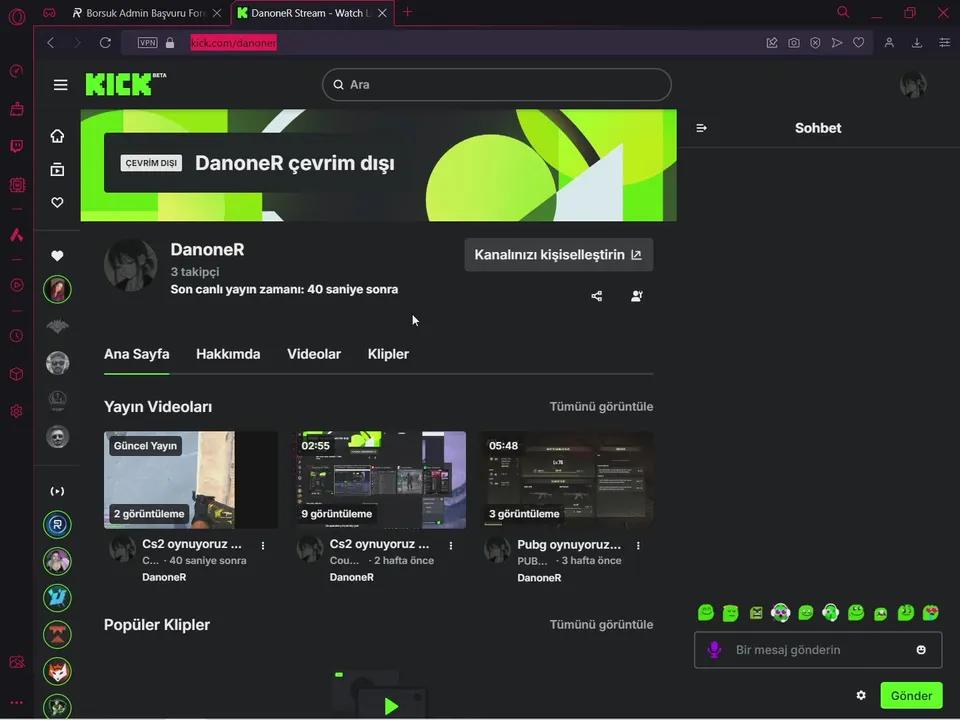The image size is (960, 720).
Task: Click the user follow icon beside share
Action: [x=637, y=296]
